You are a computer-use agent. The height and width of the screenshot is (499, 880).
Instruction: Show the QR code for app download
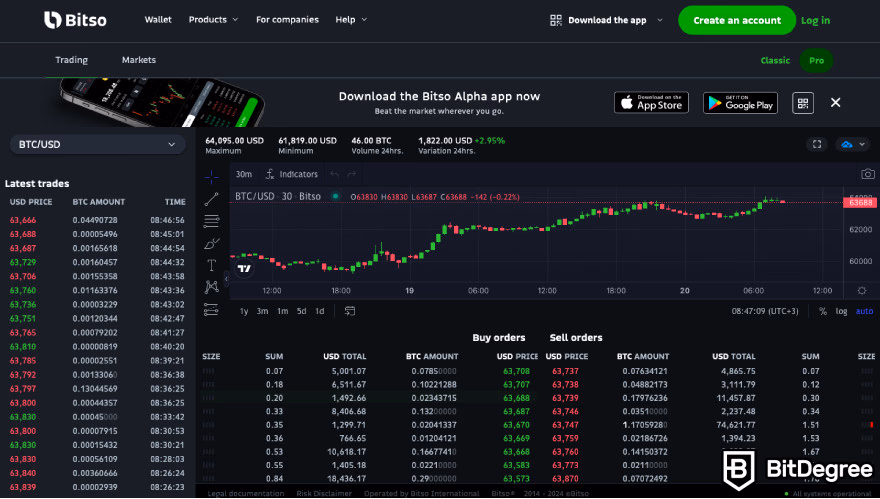click(x=803, y=103)
